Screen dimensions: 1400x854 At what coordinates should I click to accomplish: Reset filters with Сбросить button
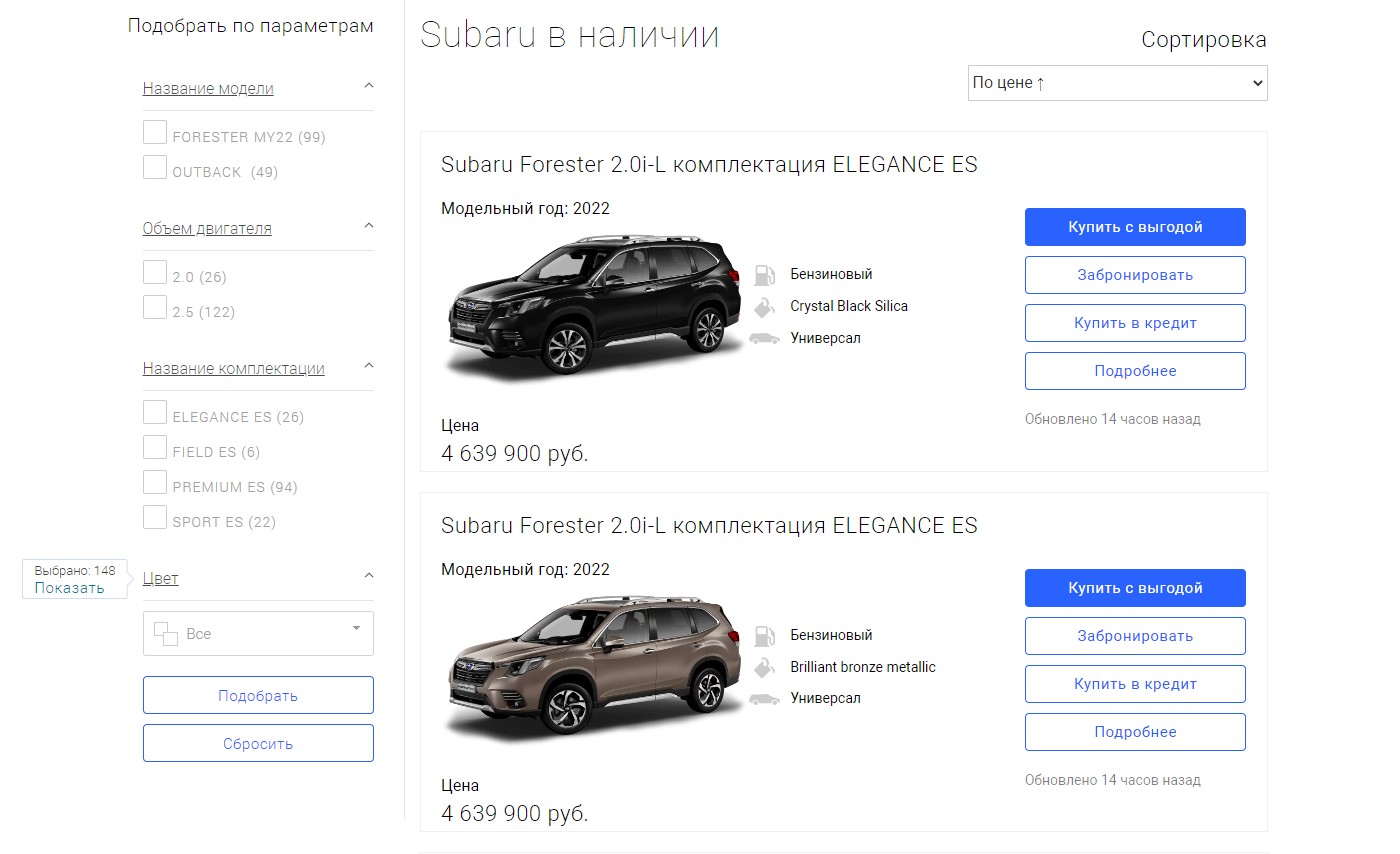(258, 743)
